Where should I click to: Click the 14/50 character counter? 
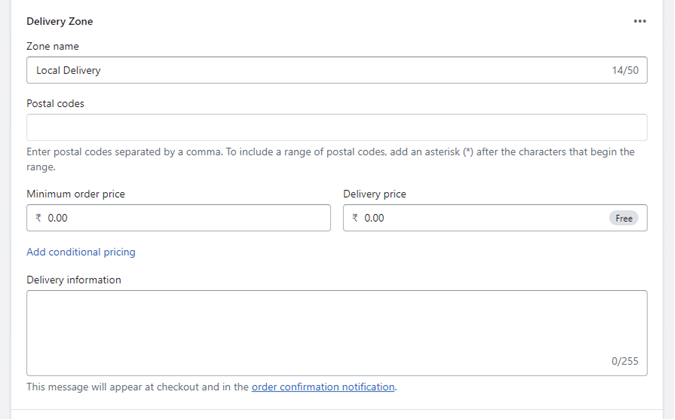click(625, 71)
